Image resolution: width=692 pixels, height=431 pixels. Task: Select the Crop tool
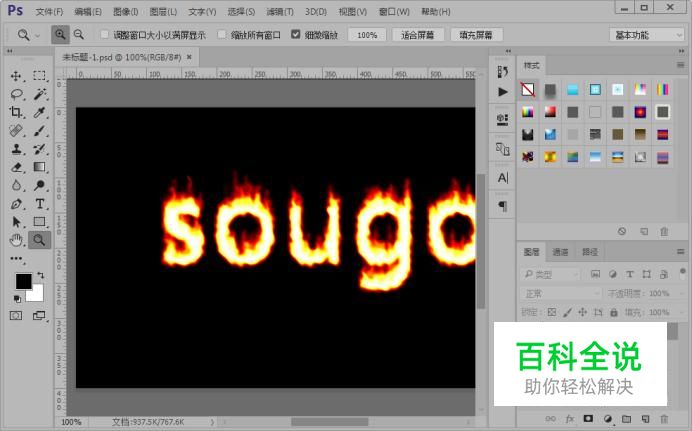16,112
